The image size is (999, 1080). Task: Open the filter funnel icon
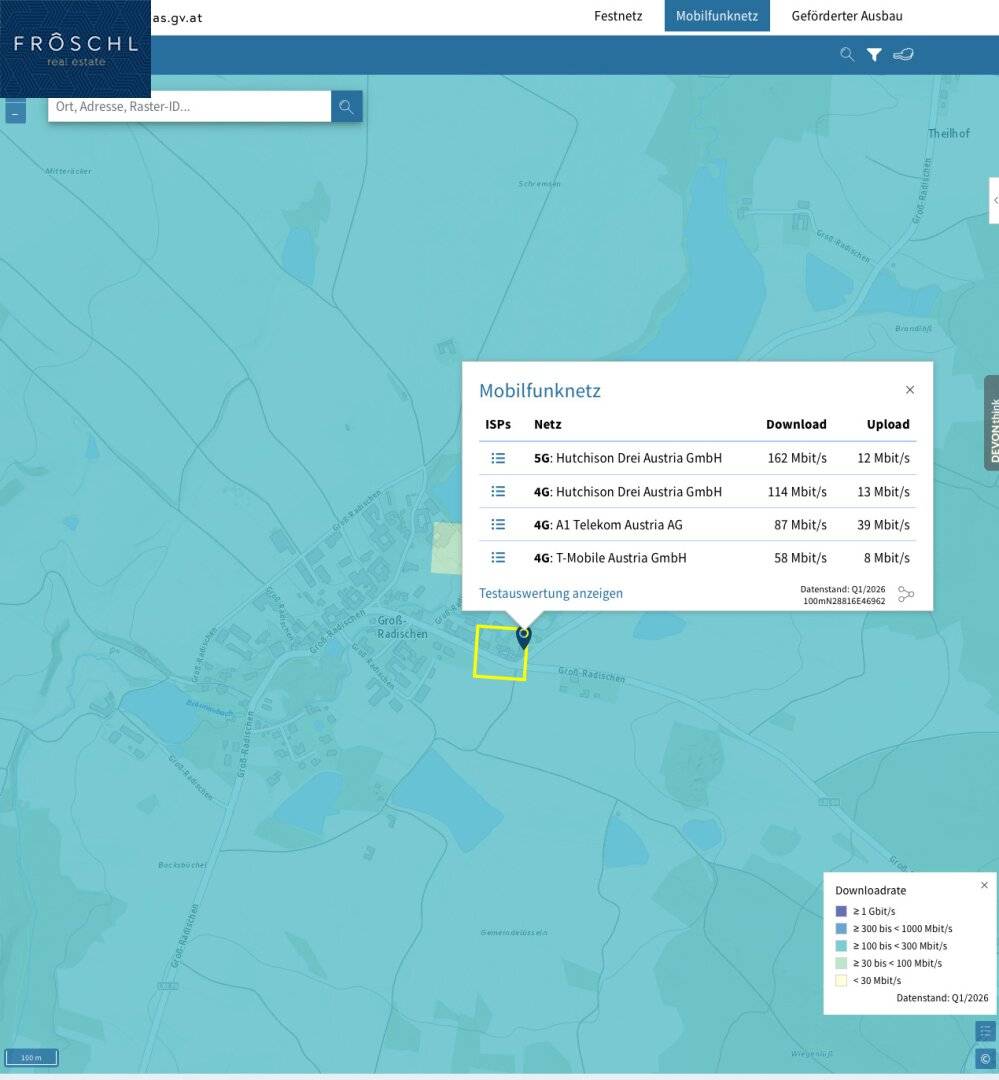pyautogui.click(x=874, y=54)
